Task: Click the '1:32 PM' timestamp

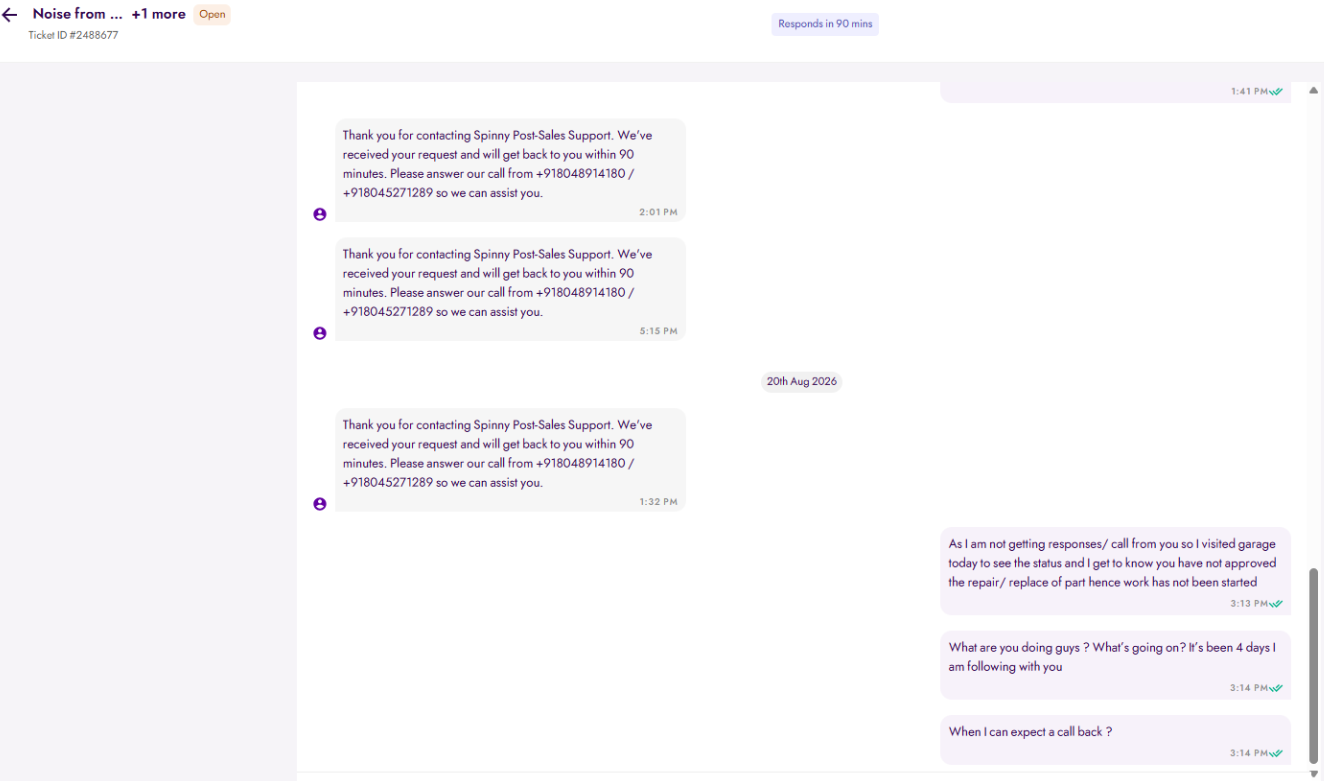Action: tap(658, 502)
